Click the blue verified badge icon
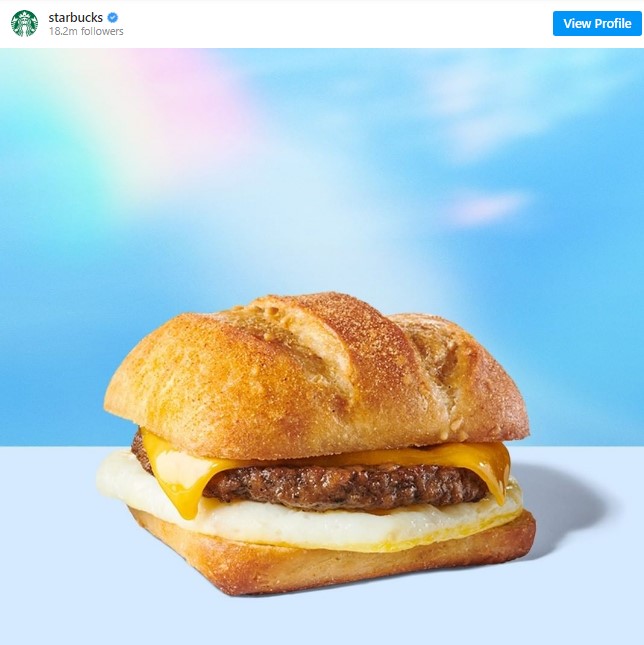Viewport: 644px width, 645px height. click(x=113, y=18)
